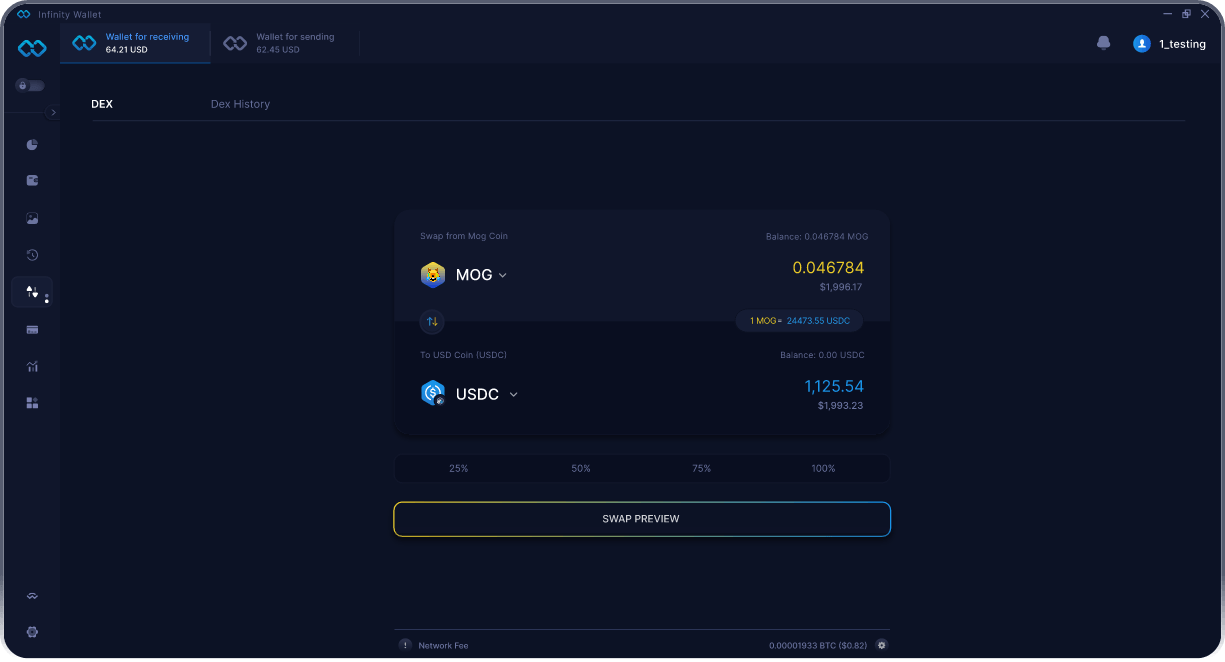Image resolution: width=1225 pixels, height=662 pixels.
Task: Select the 50% amount option
Action: click(581, 468)
